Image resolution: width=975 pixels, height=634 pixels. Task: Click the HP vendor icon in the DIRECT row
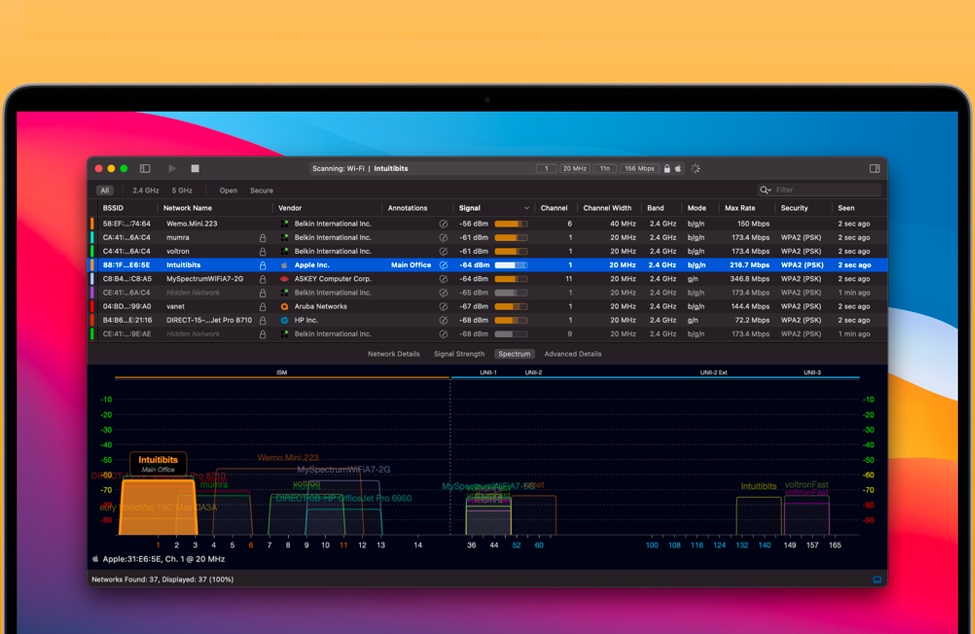click(x=285, y=320)
